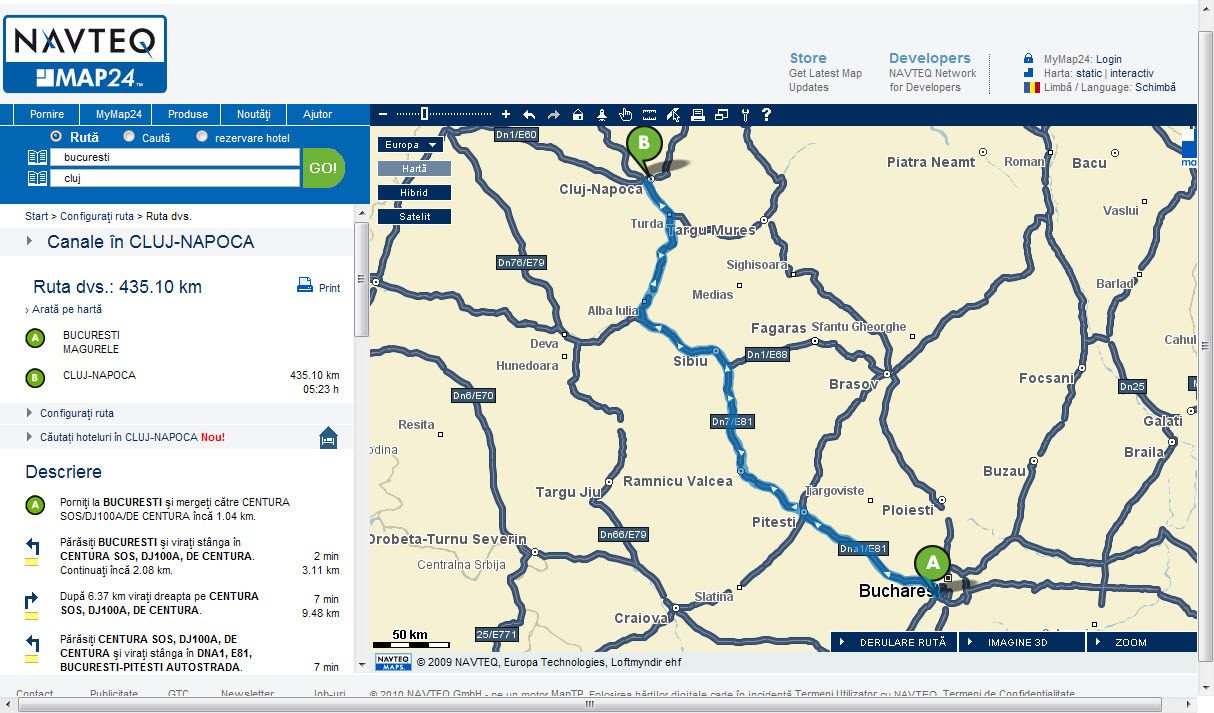
Task: Click the Store link in header
Action: (808, 58)
